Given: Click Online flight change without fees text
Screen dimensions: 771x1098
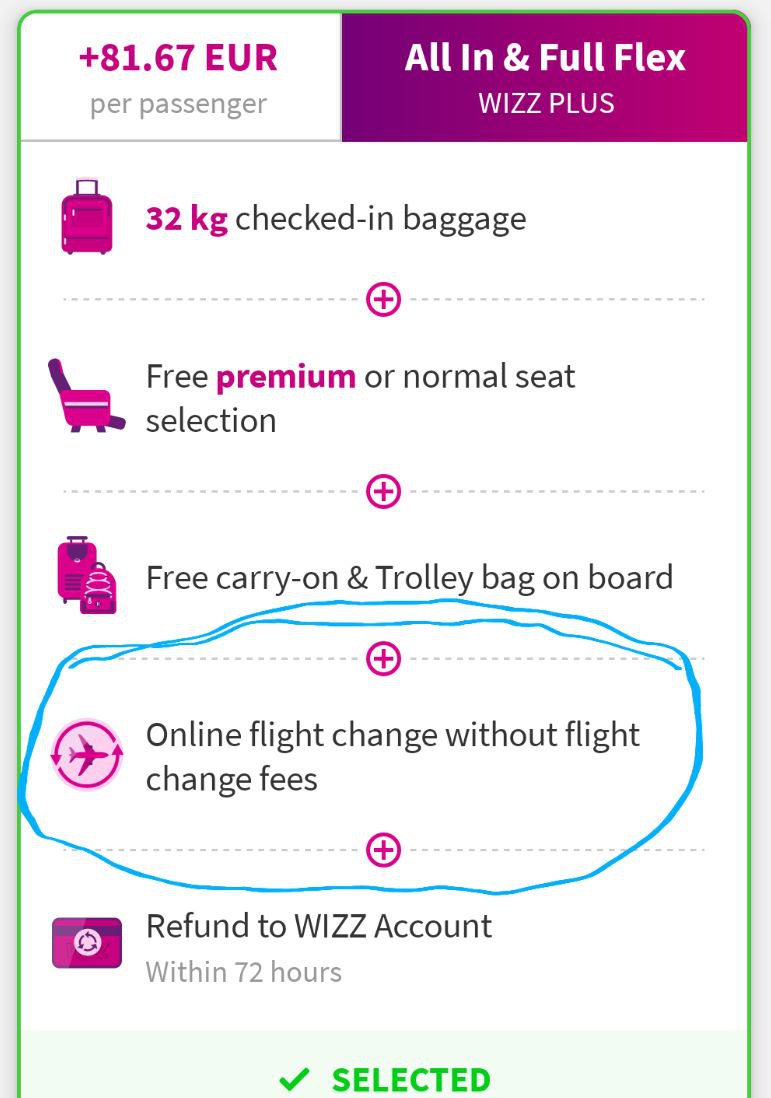Looking at the screenshot, I should (392, 756).
